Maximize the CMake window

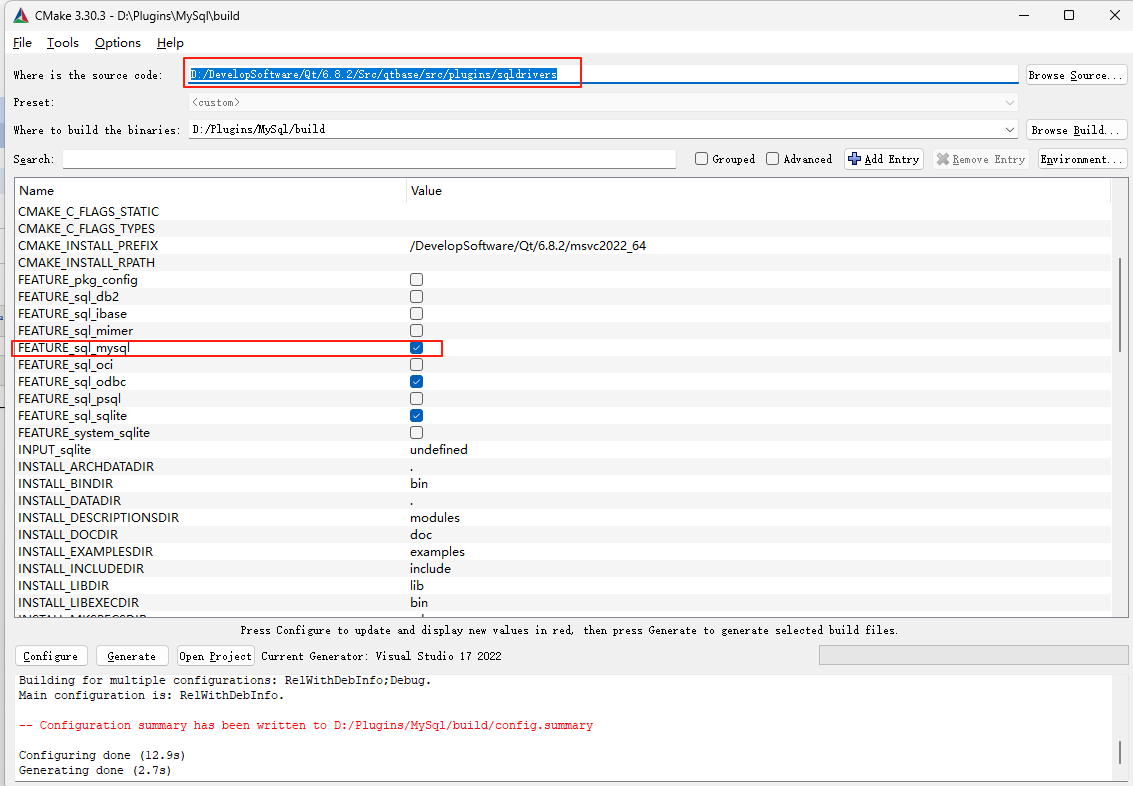pyautogui.click(x=1069, y=15)
